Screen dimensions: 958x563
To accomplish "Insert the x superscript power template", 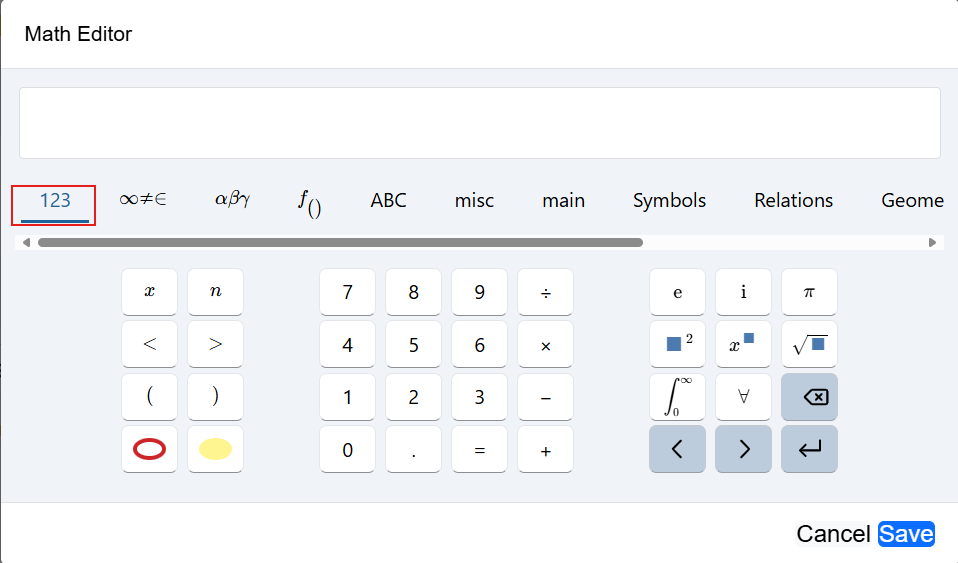I will [743, 344].
